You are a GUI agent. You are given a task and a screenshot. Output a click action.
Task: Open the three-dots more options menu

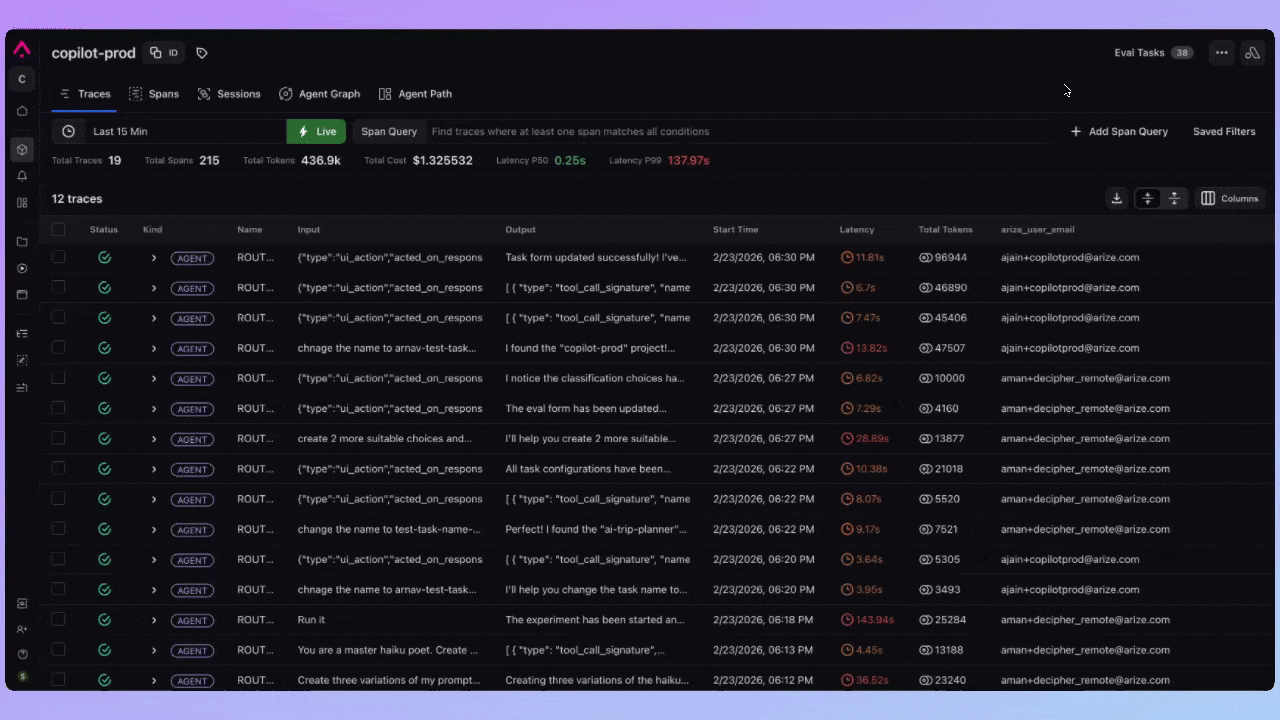(x=1221, y=53)
